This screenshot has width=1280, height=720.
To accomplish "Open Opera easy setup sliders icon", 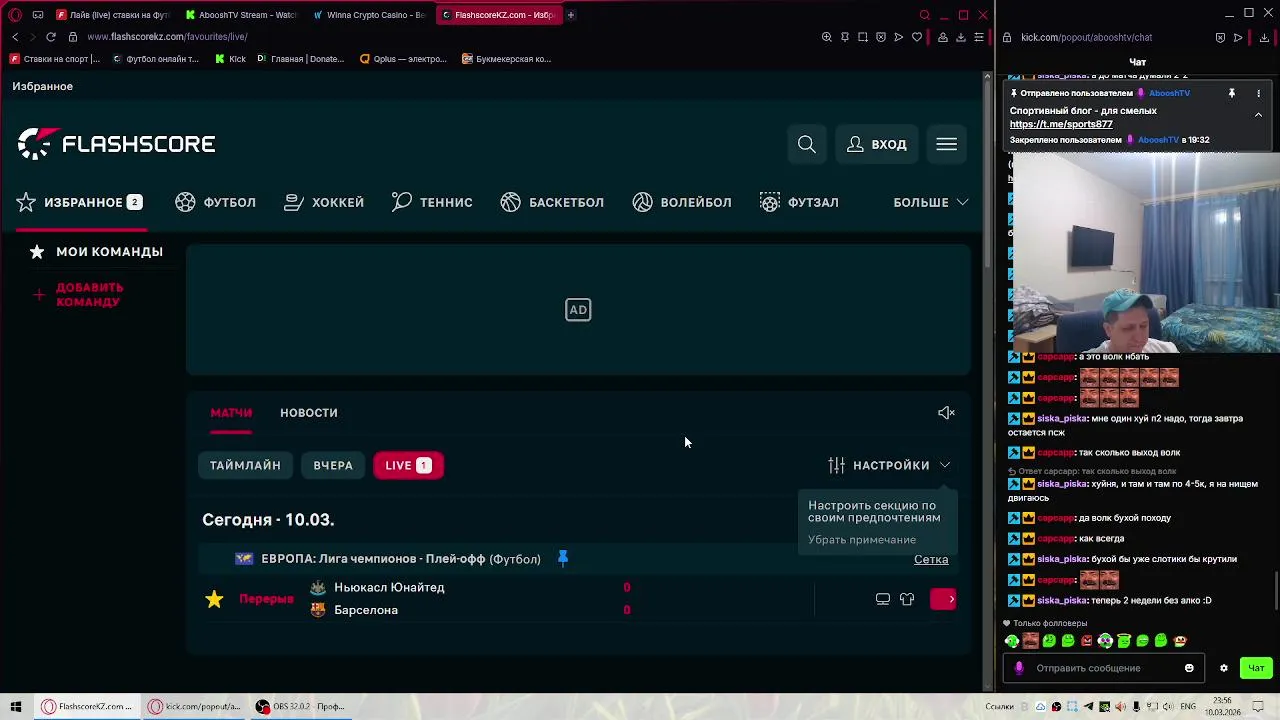I will (x=979, y=37).
